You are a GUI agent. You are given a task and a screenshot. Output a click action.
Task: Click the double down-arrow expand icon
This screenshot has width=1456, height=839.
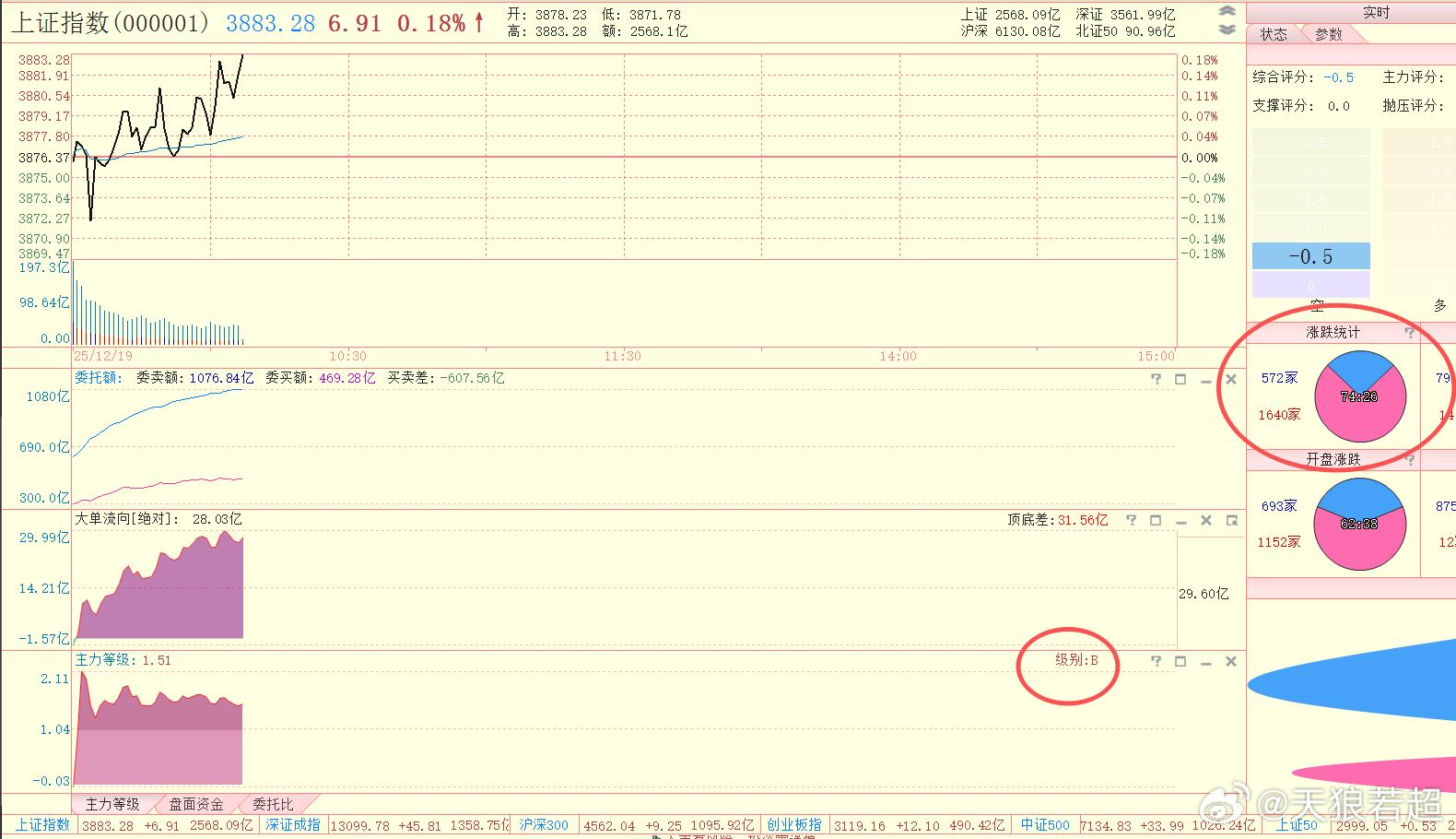click(x=1227, y=29)
